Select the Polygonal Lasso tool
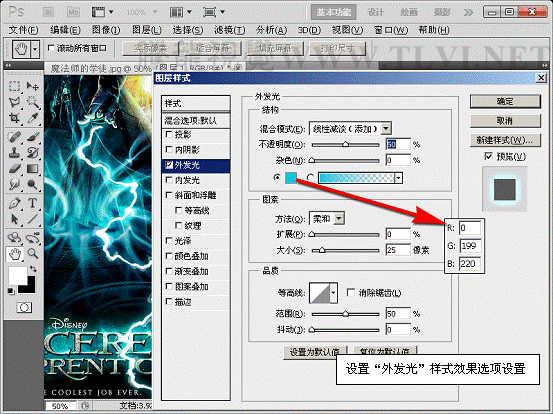Viewport: 553px width, 414px height. coord(14,102)
